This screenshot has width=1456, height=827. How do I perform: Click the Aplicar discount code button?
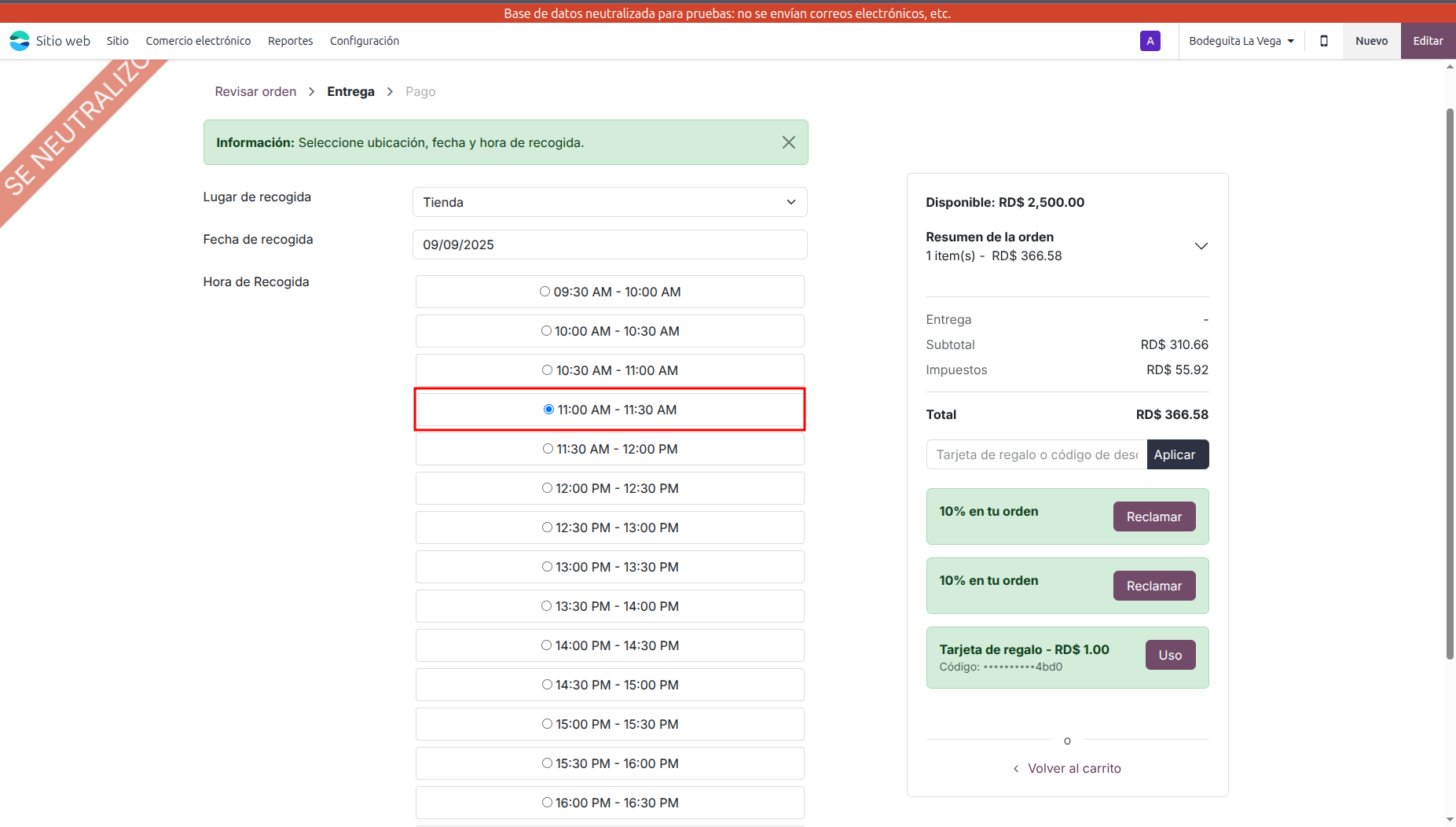click(1176, 454)
